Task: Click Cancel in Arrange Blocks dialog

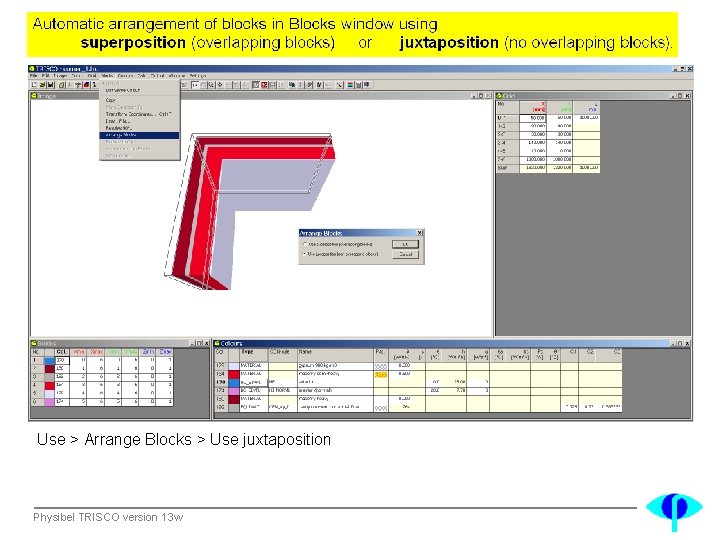Action: pyautogui.click(x=405, y=254)
